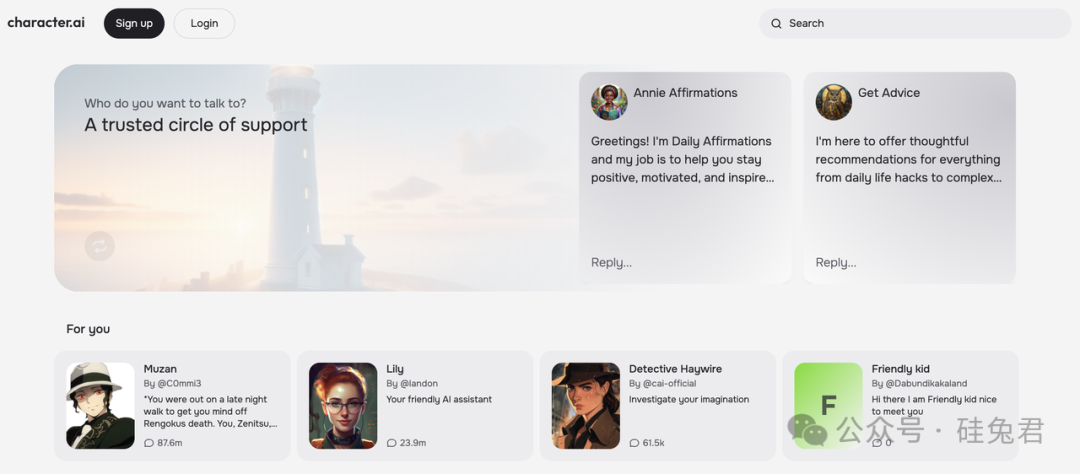Click chat count icon under Lily
The width and height of the screenshot is (1080, 474).
pyautogui.click(x=392, y=443)
